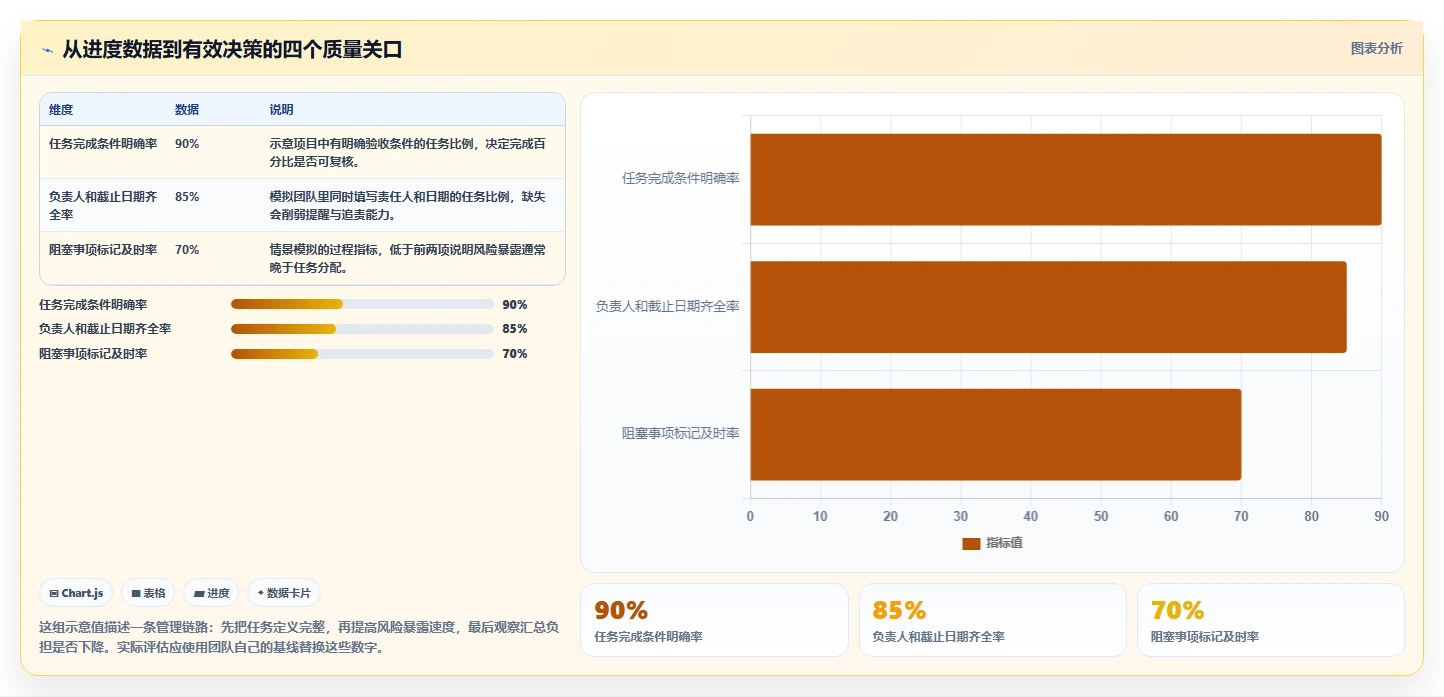Screen dimensions: 1444x697
Task: Click the 30 tick on the chart x-axis
Action: tap(961, 517)
